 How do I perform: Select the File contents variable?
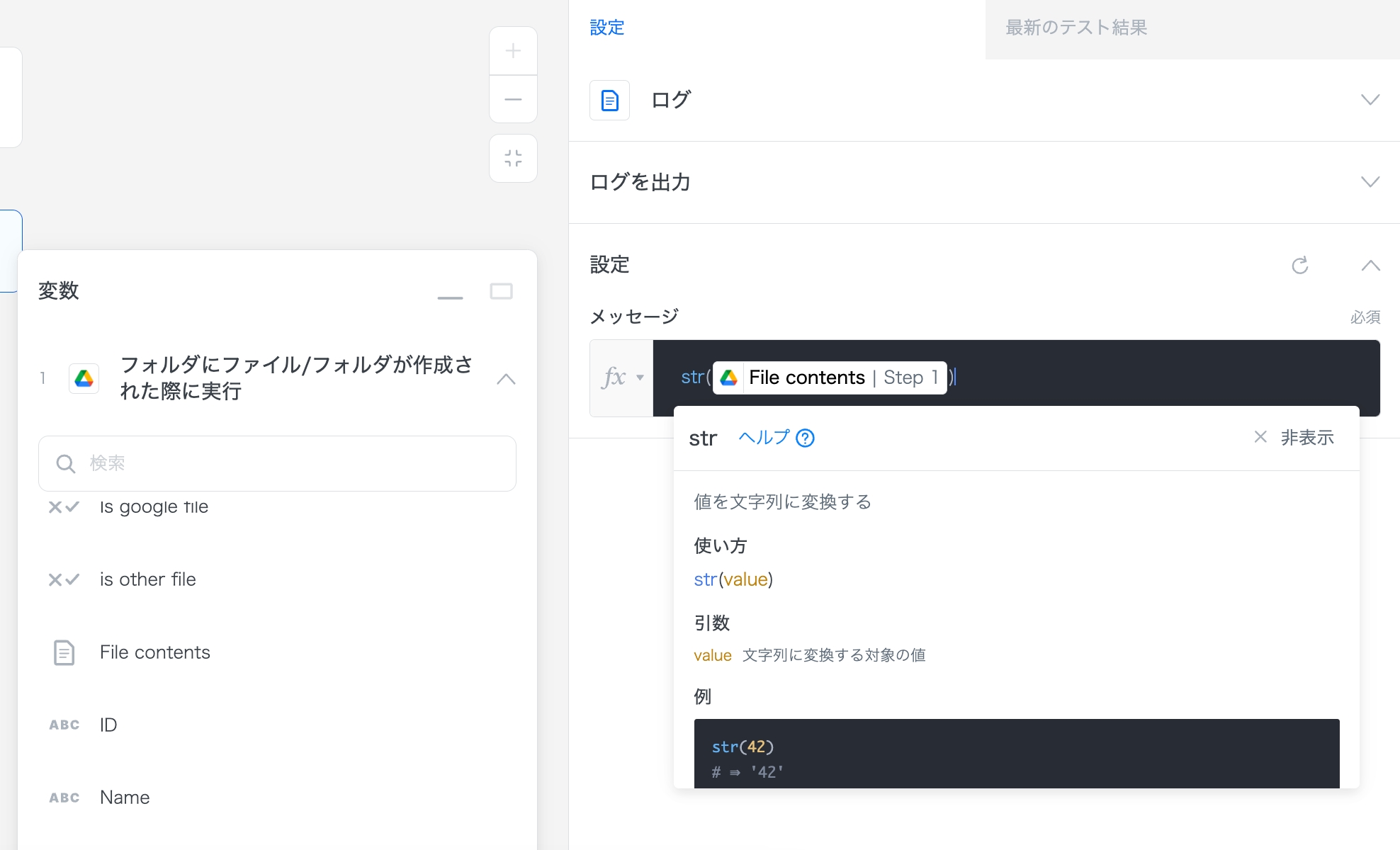click(154, 652)
